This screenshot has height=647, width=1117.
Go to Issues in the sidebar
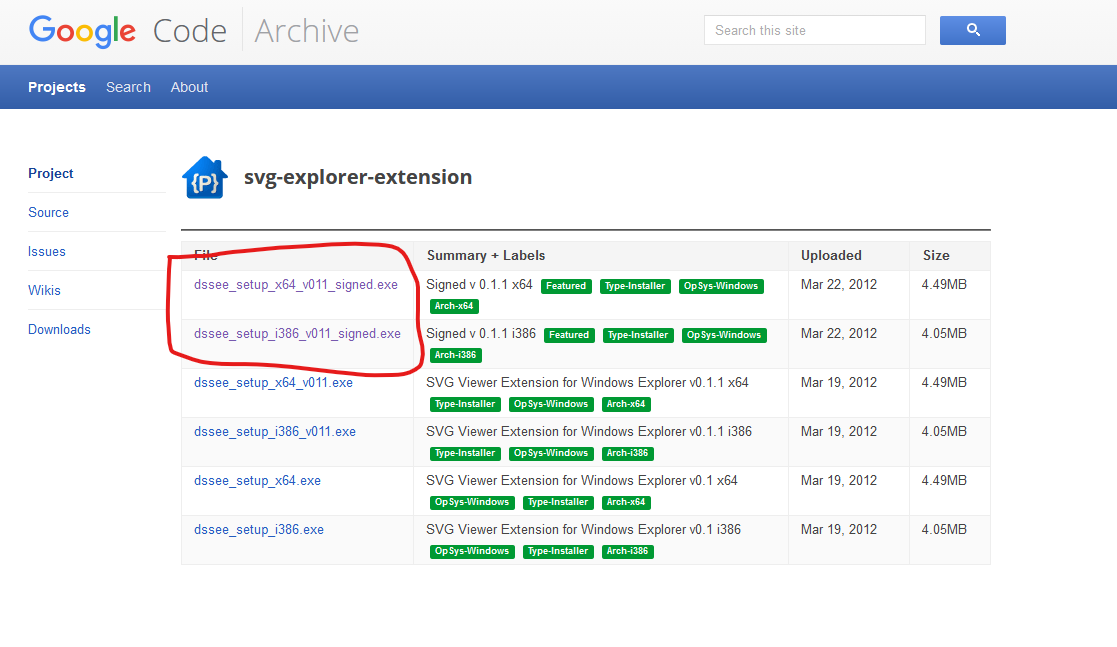46,252
